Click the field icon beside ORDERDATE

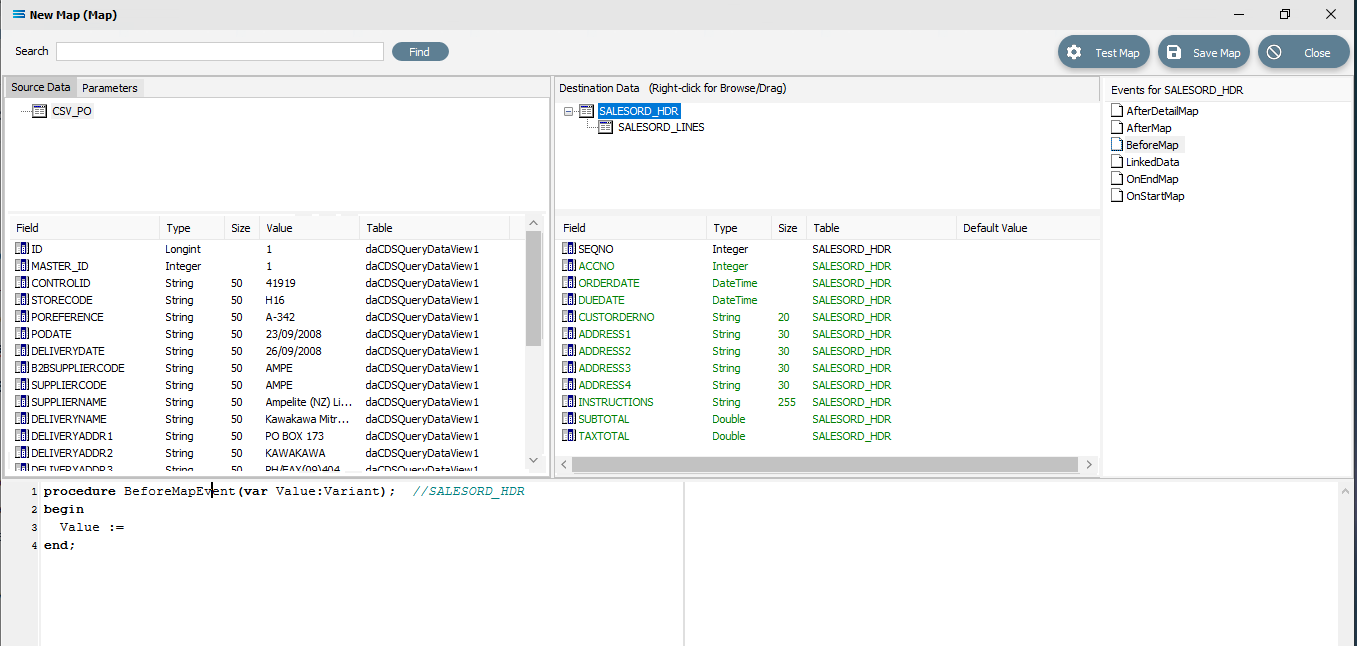[x=569, y=283]
